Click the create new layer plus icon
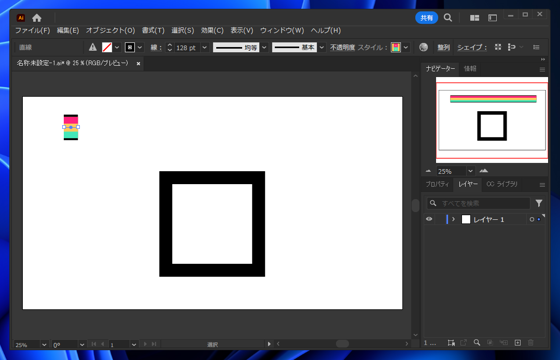560x360 pixels. (518, 343)
